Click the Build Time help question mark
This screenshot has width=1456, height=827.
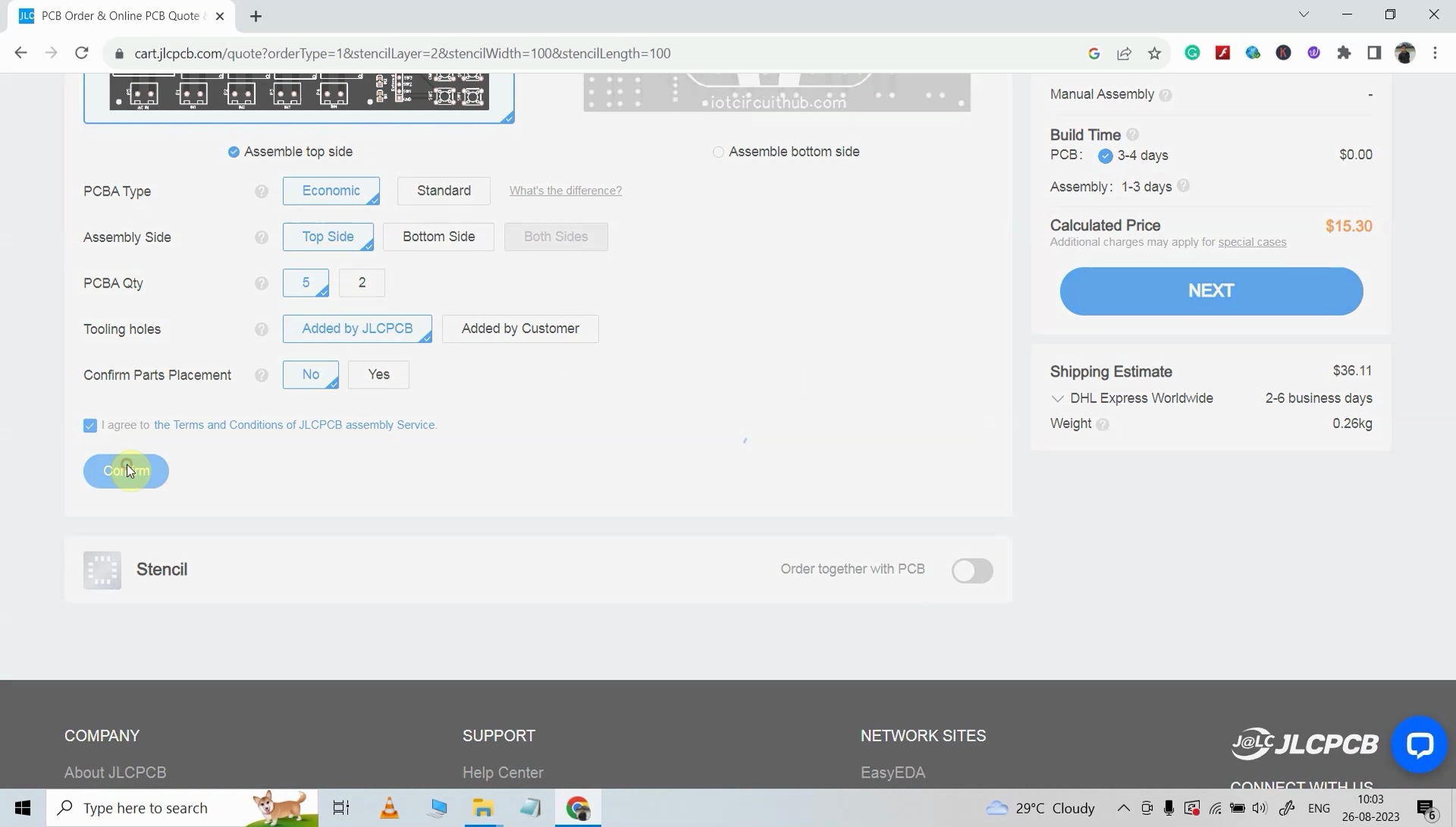[x=1133, y=134]
